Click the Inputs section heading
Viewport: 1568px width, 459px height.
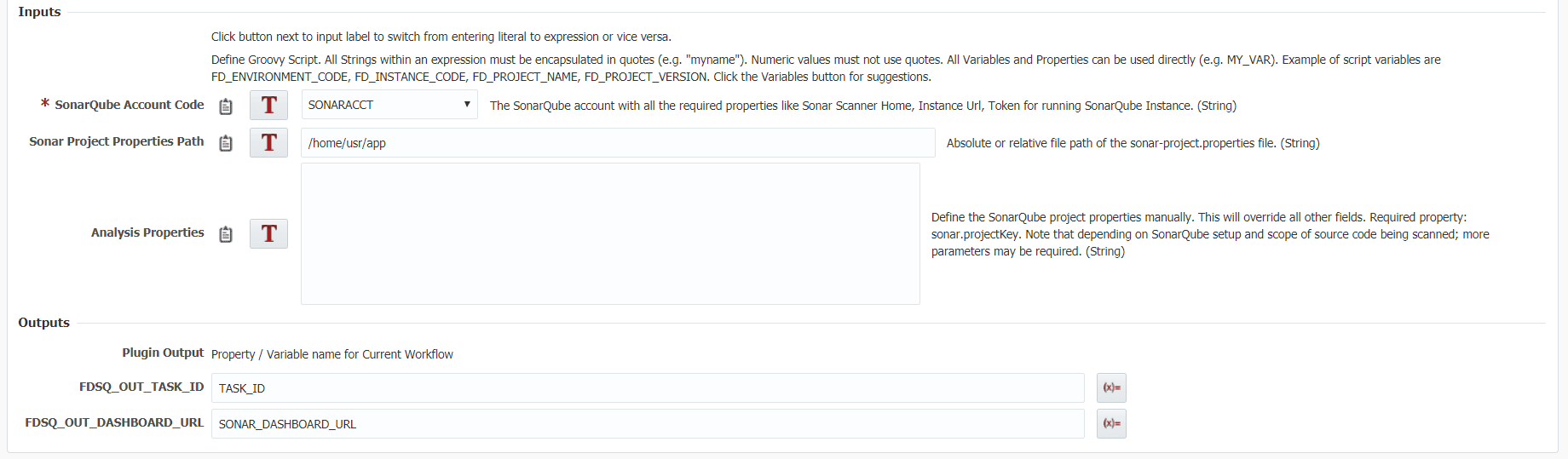39,12
